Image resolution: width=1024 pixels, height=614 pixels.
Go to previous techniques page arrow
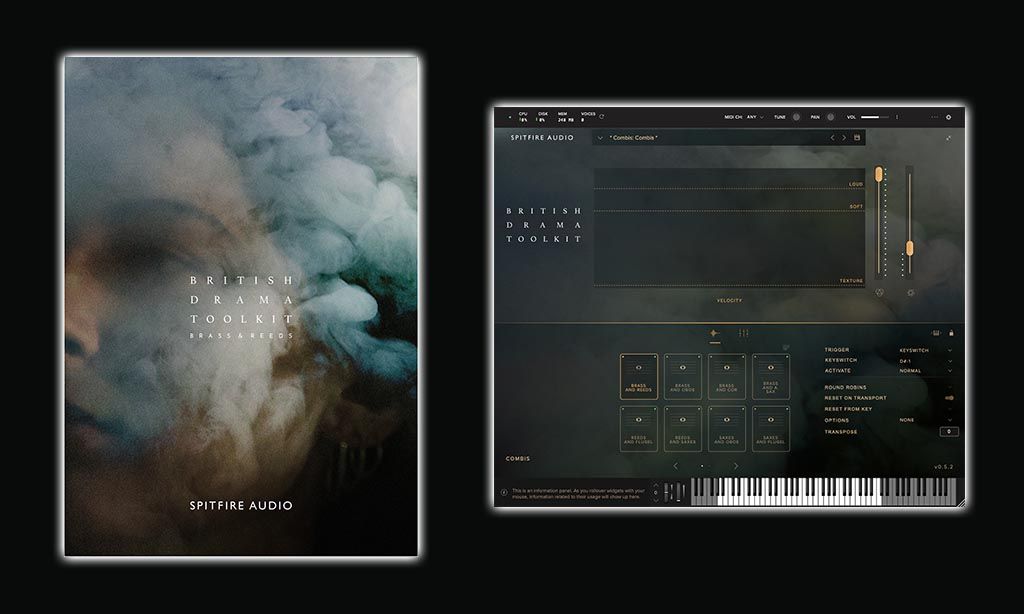tap(675, 466)
